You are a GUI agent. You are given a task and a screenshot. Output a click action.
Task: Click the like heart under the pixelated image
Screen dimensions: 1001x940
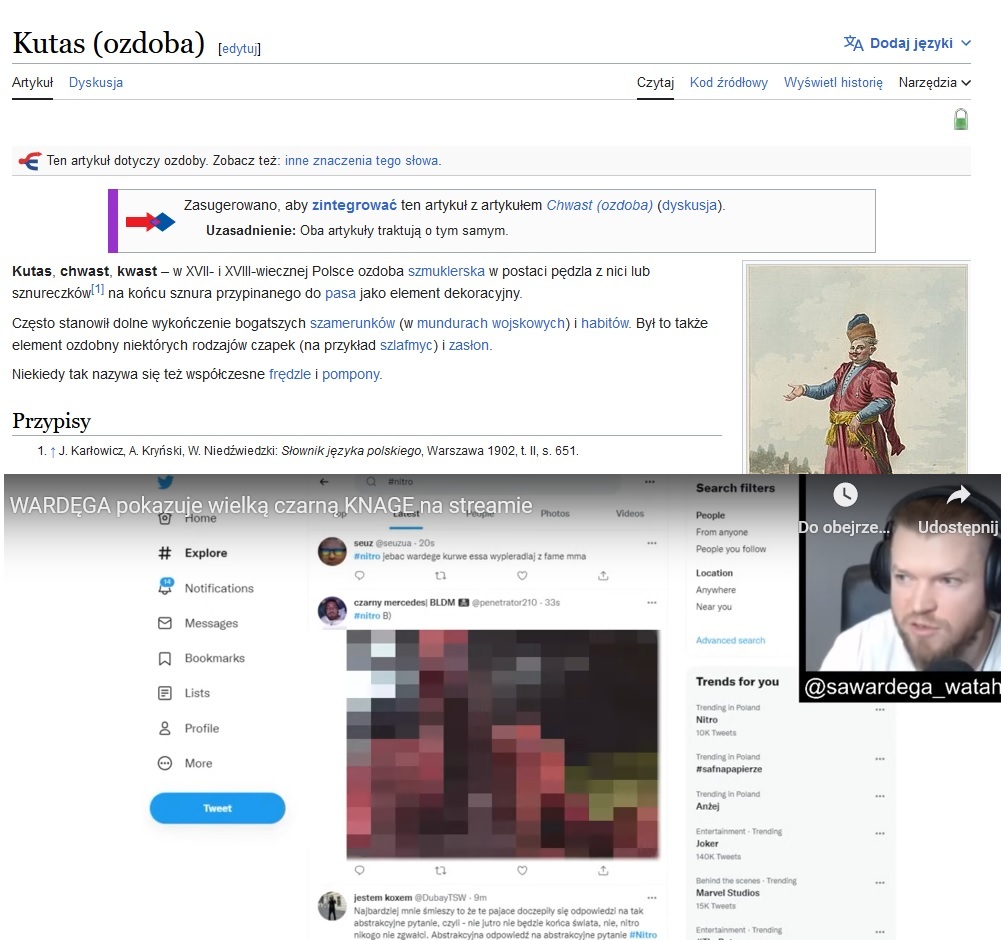click(522, 870)
